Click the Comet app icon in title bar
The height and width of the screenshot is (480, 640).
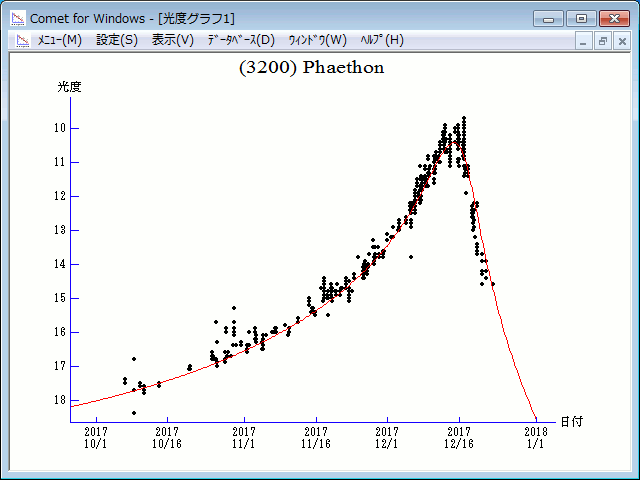(17, 18)
